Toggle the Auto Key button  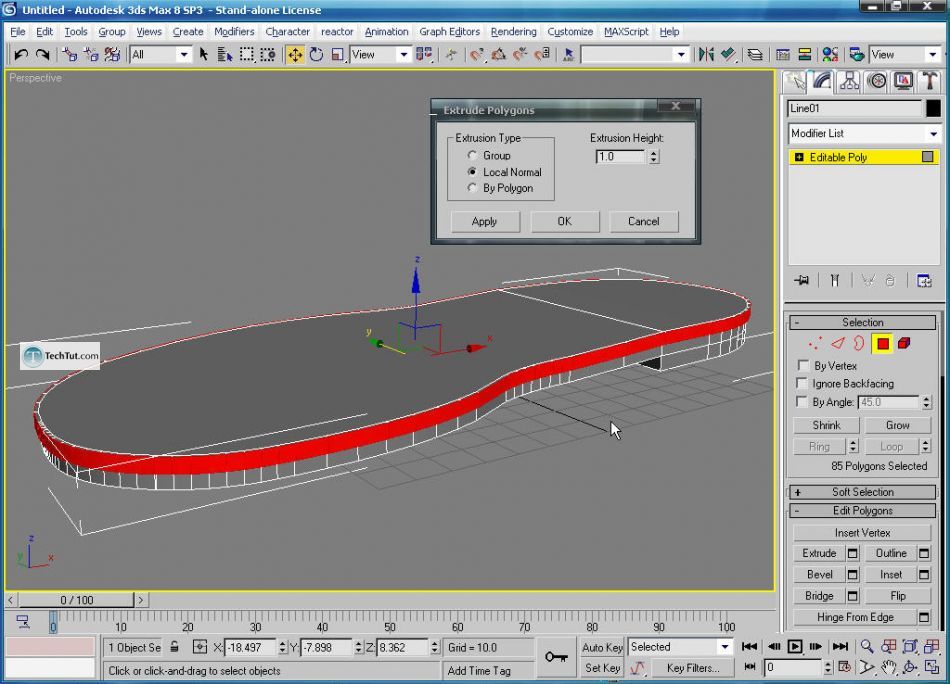pos(602,647)
